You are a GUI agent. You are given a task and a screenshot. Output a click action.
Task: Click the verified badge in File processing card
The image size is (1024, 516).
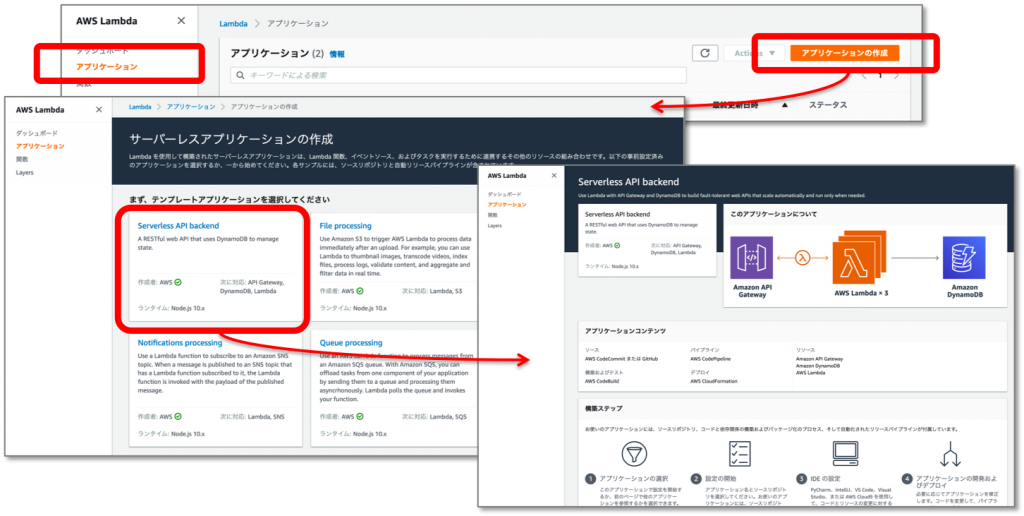click(360, 291)
